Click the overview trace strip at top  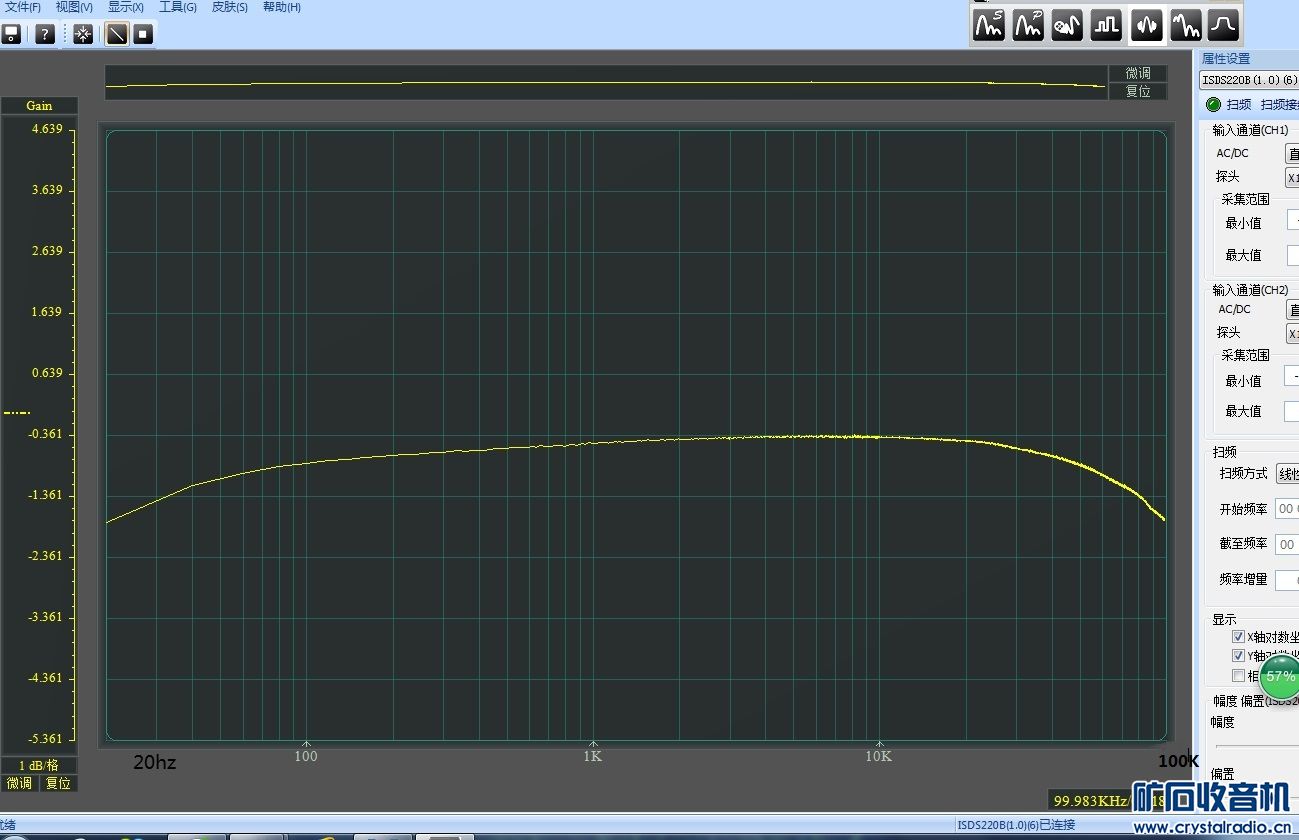point(606,82)
